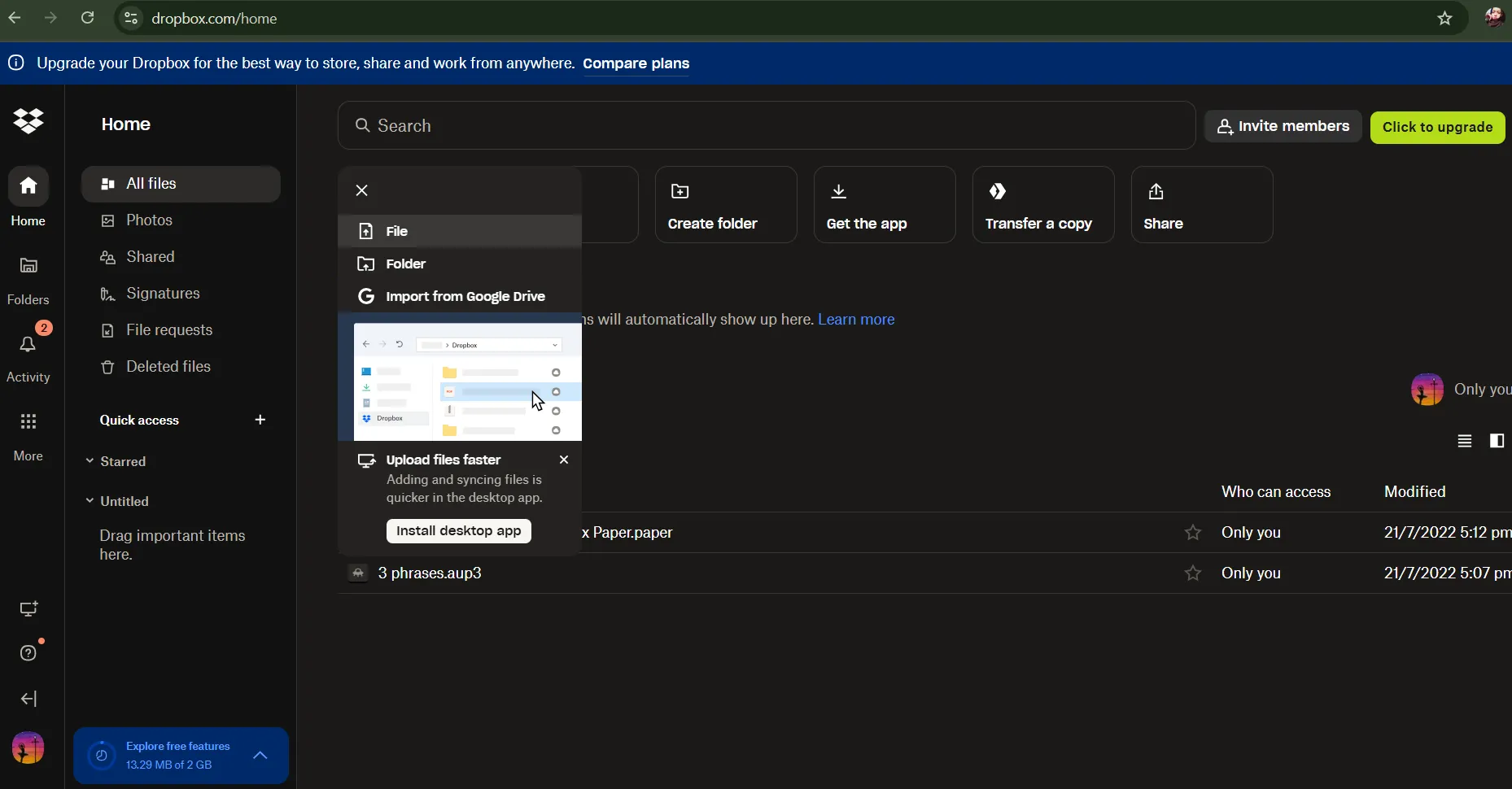Select Import from Google Drive
The image size is (1512, 789).
[x=460, y=296]
